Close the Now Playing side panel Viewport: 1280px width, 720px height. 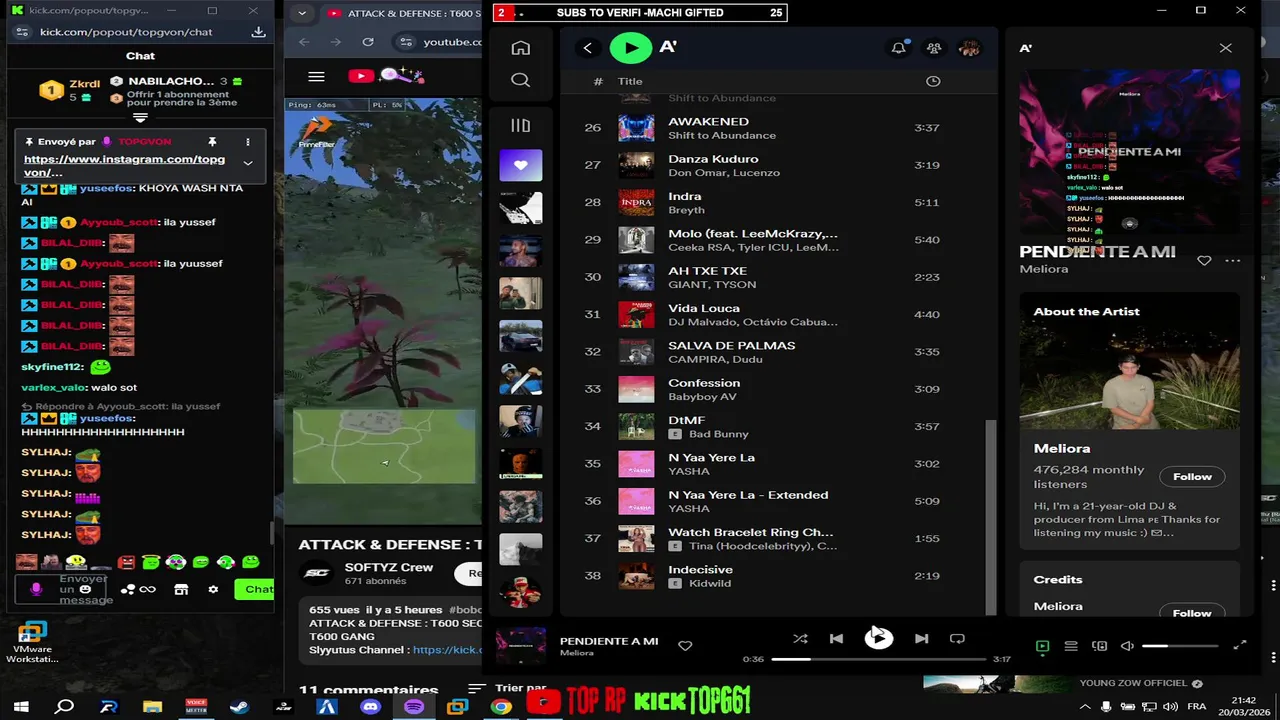click(1225, 48)
